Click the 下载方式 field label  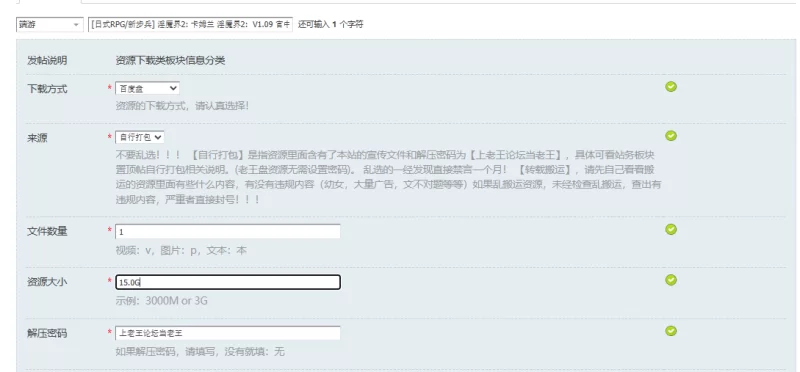[x=47, y=89]
